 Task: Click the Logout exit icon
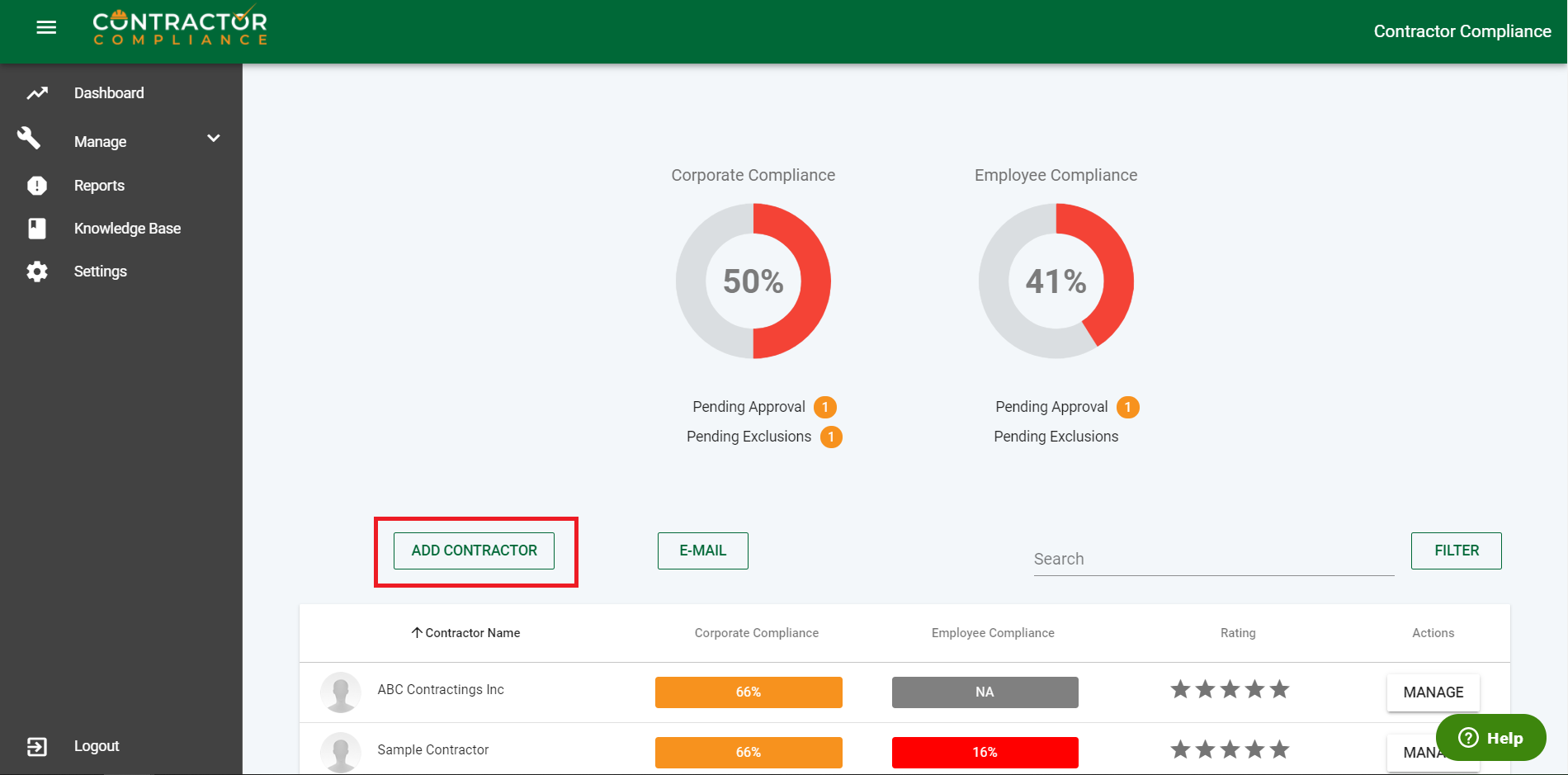[x=37, y=746]
